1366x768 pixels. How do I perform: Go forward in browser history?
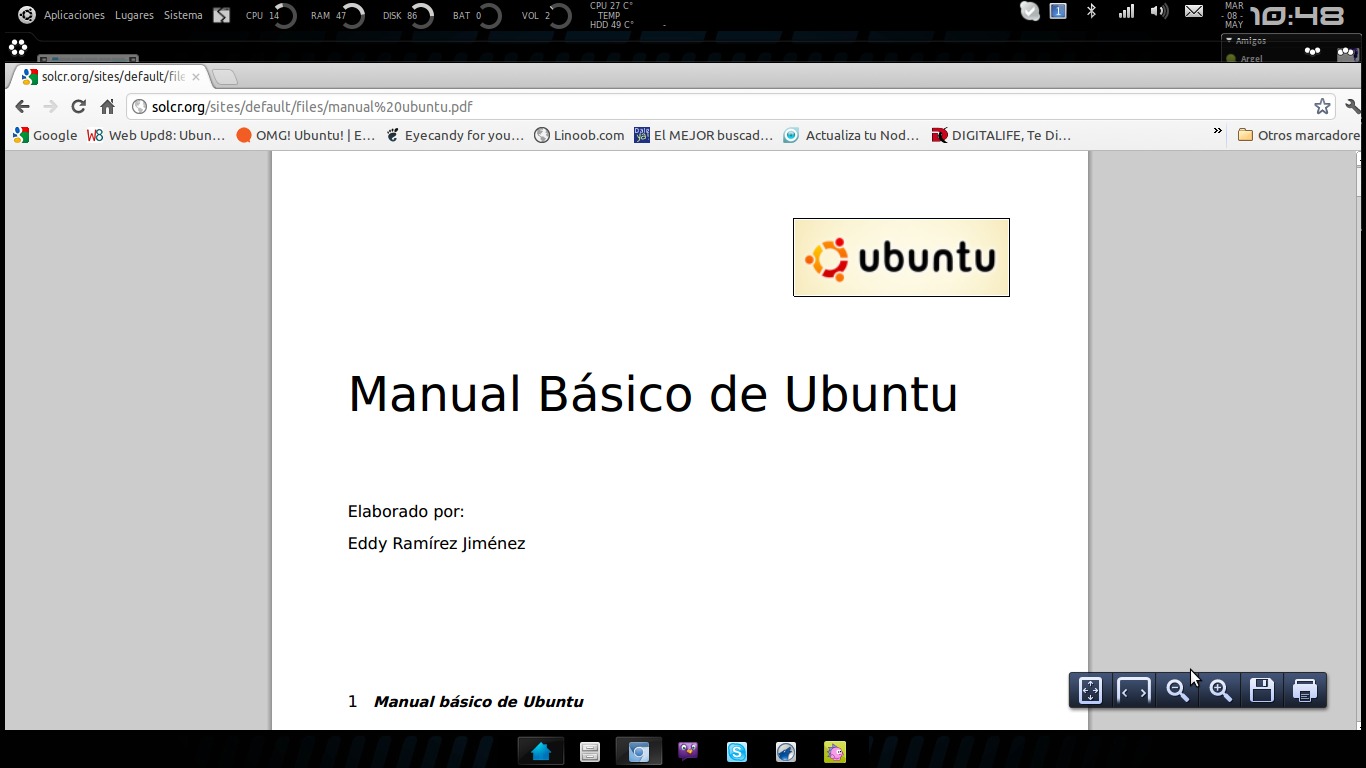(x=50, y=107)
